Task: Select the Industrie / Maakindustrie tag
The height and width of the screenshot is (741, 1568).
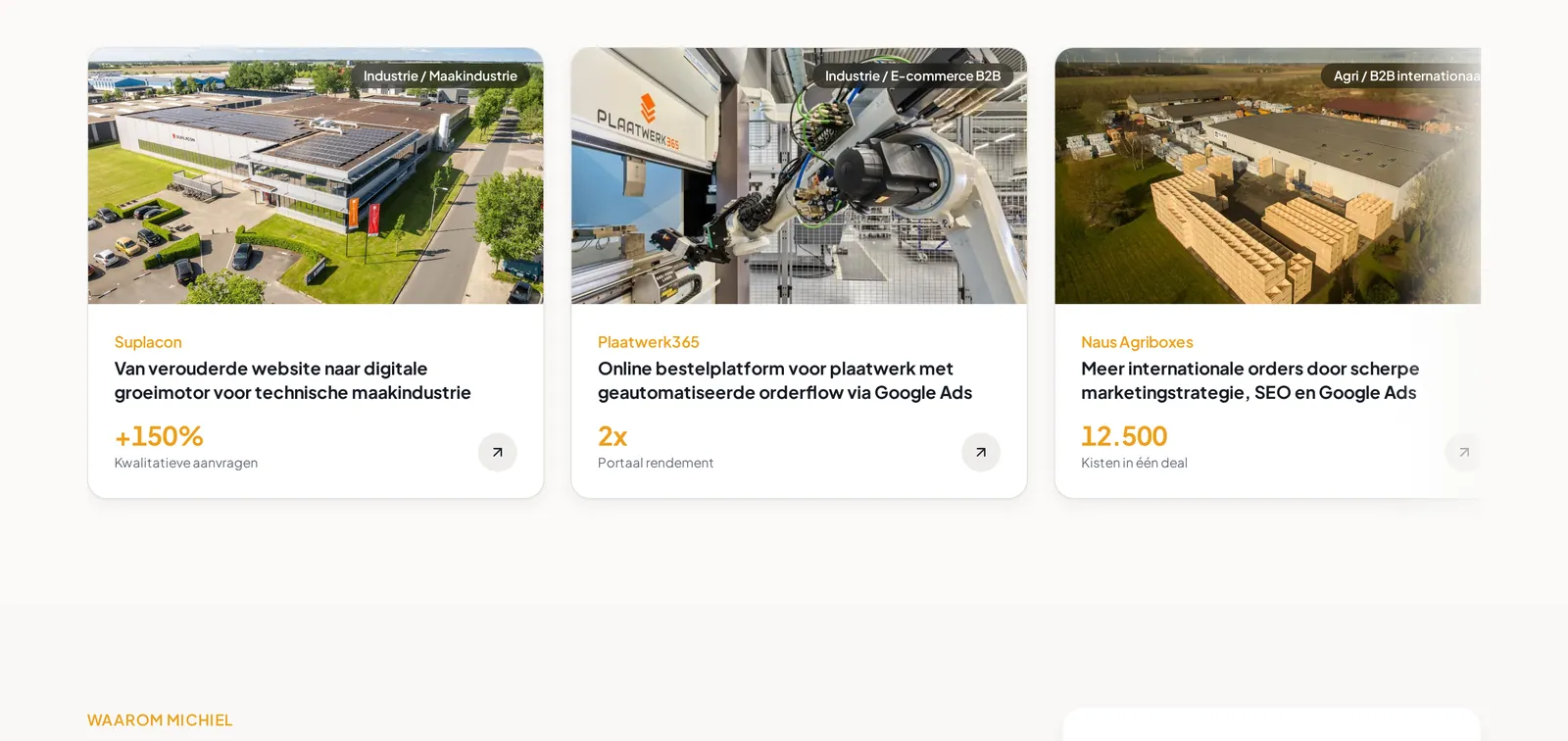Action: point(440,75)
